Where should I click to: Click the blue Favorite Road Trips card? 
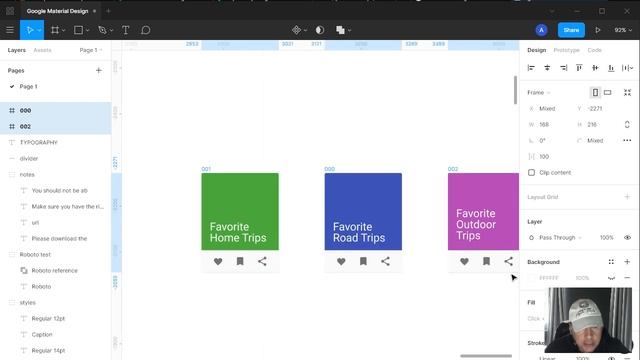click(363, 211)
